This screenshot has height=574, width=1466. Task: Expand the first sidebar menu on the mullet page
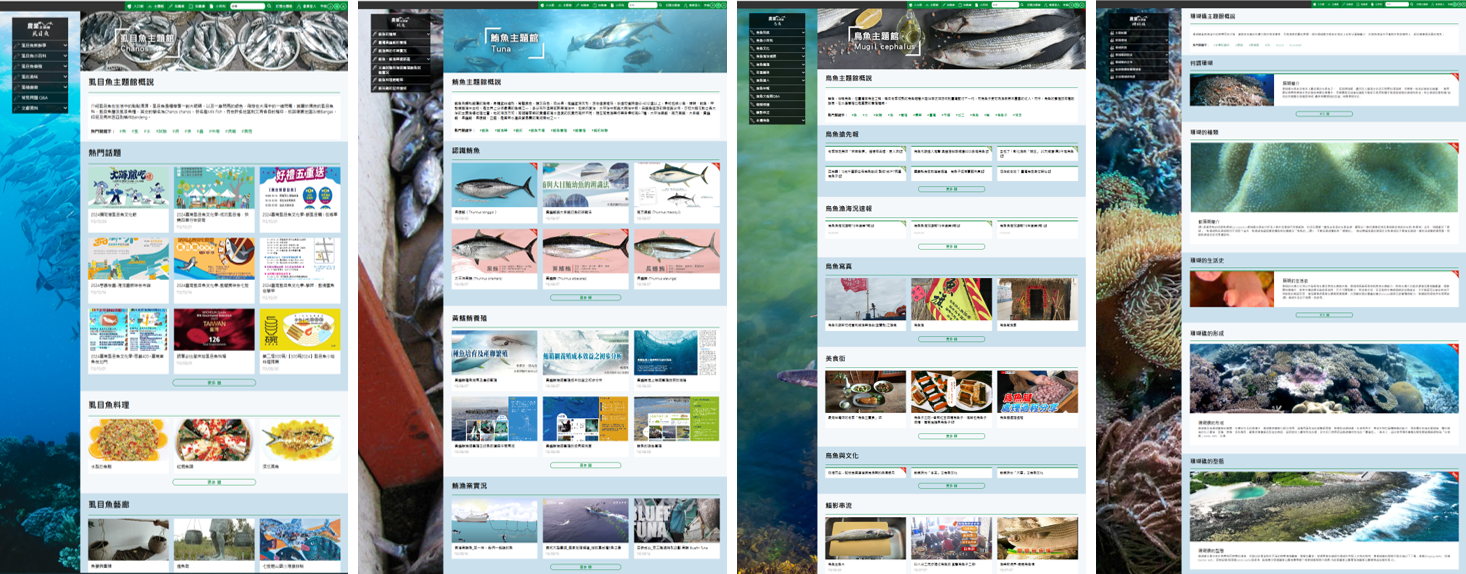click(x=777, y=34)
